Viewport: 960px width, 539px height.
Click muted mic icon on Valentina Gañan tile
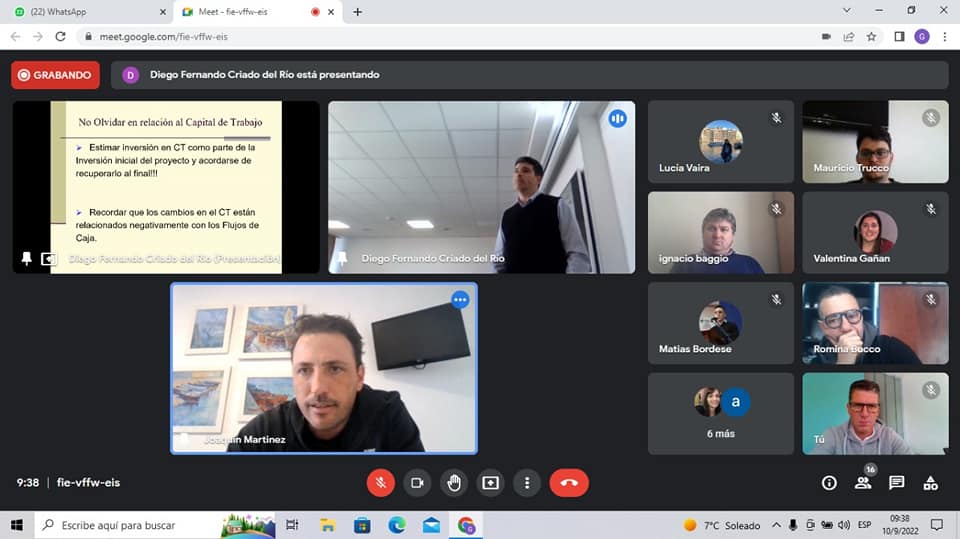[931, 209]
